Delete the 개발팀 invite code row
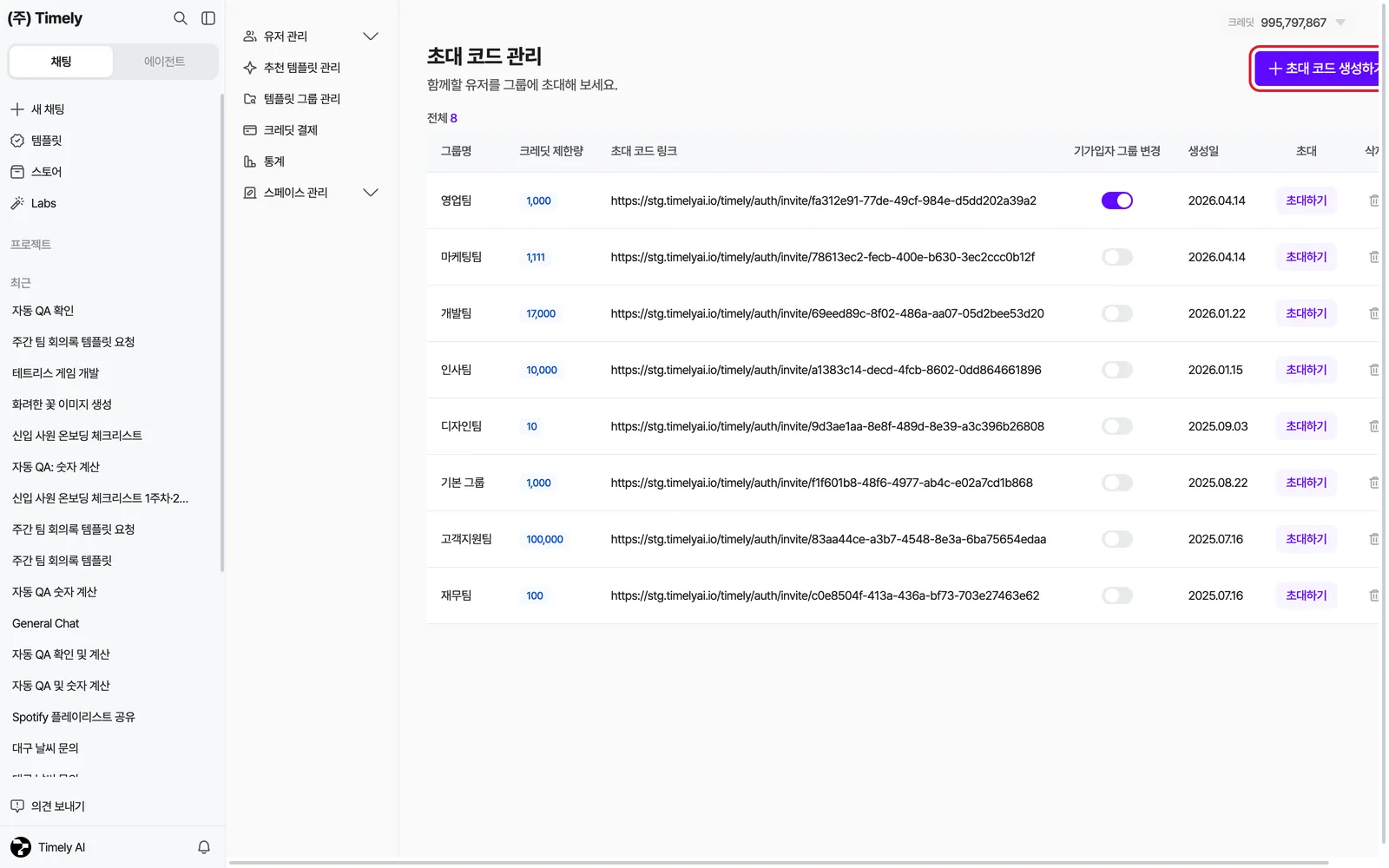Image resolution: width=1389 pixels, height=868 pixels. pos(1373,313)
